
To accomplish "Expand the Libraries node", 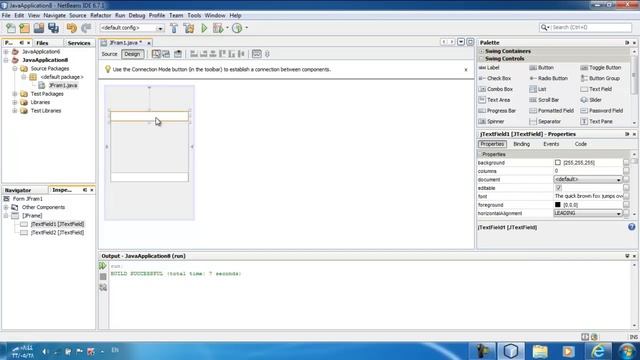I will click(x=15, y=102).
